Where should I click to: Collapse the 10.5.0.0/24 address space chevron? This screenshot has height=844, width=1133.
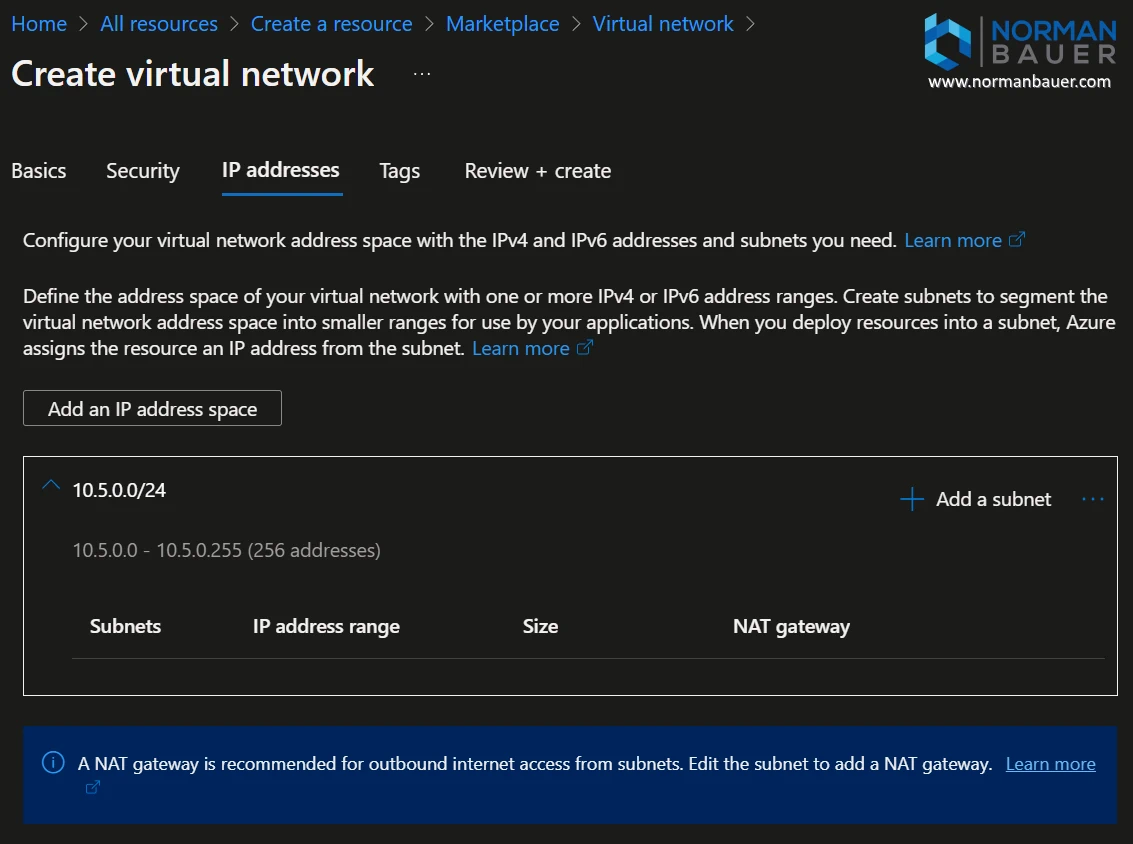coord(51,486)
